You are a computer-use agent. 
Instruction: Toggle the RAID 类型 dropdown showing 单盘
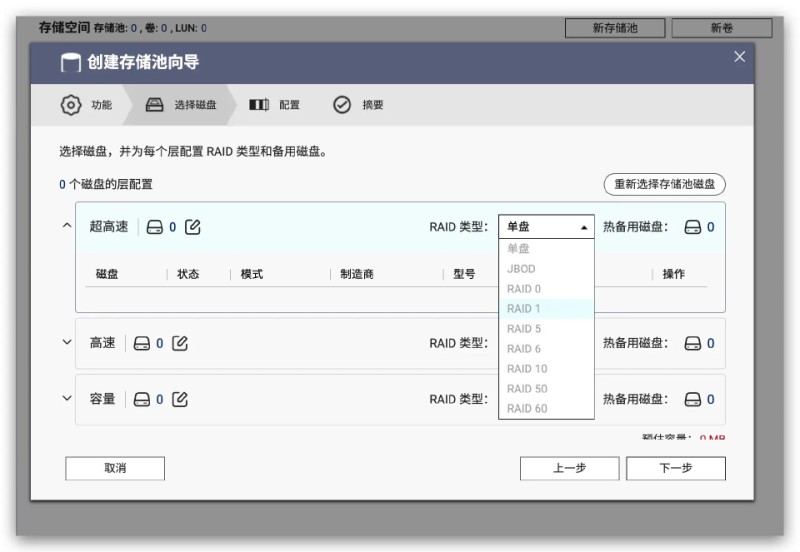[546, 227]
